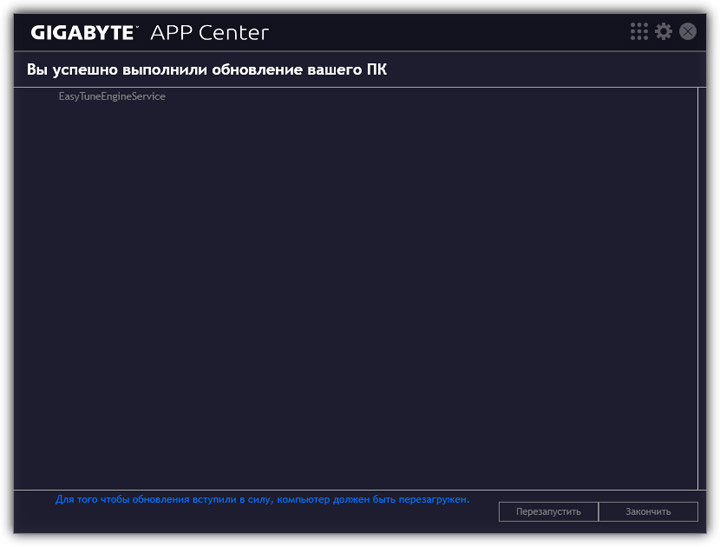Click the Перезапустить button
Image resolution: width=720 pixels, height=547 pixels.
pos(548,512)
